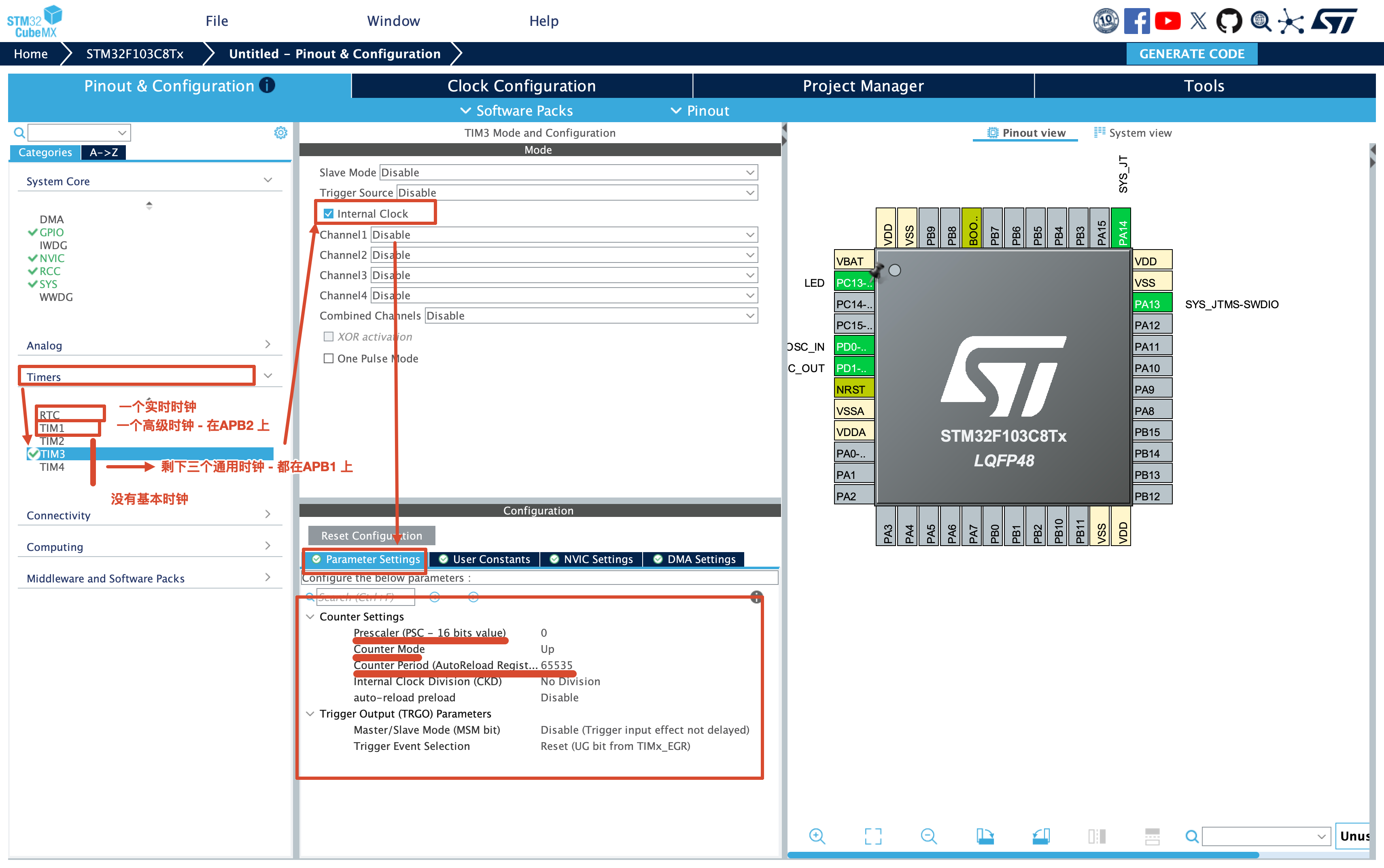This screenshot has height=868, width=1384.
Task: Click the ST network star icon
Action: pos(1291,22)
